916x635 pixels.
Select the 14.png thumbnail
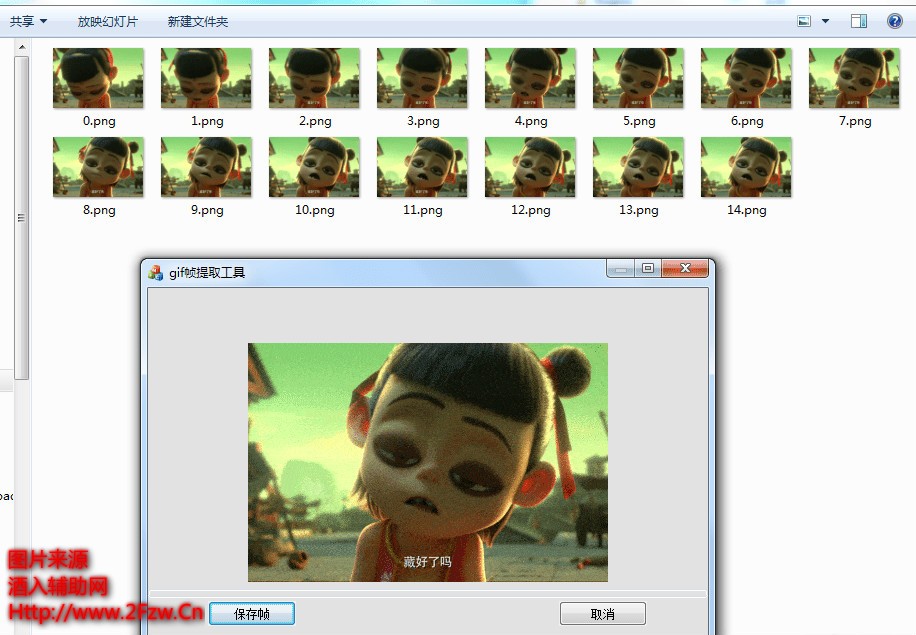(747, 167)
